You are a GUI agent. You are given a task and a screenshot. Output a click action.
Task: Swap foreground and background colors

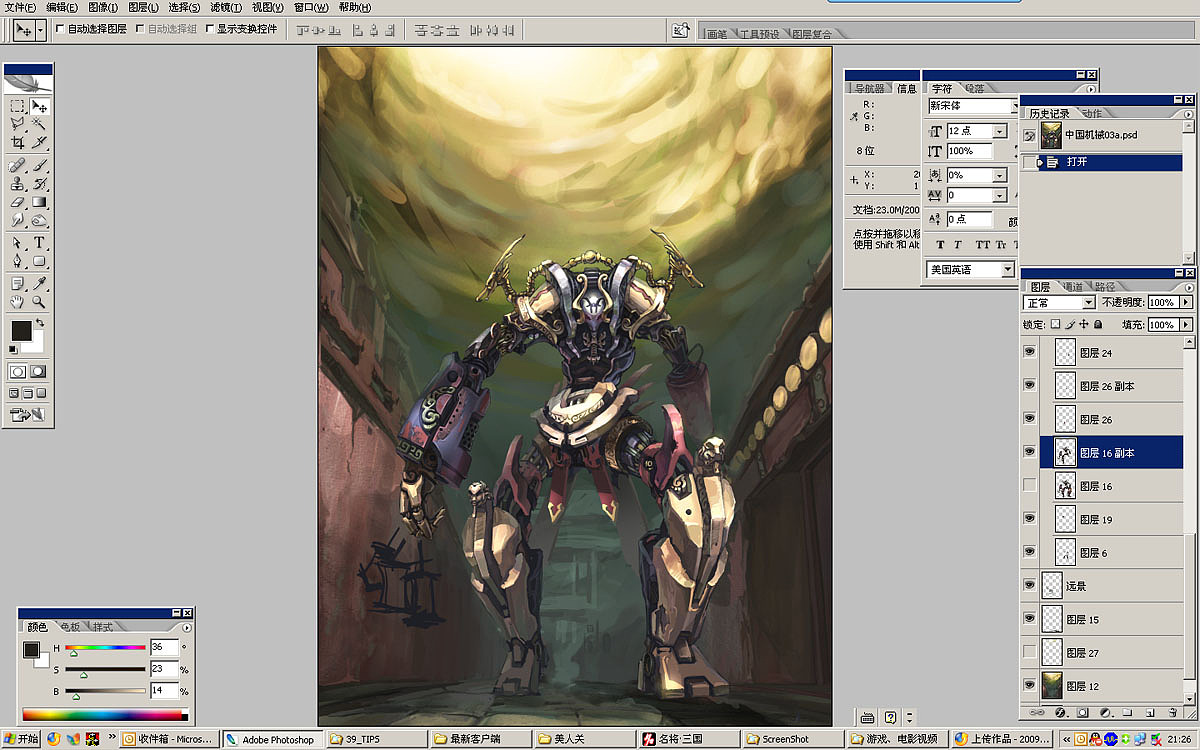pos(39,324)
